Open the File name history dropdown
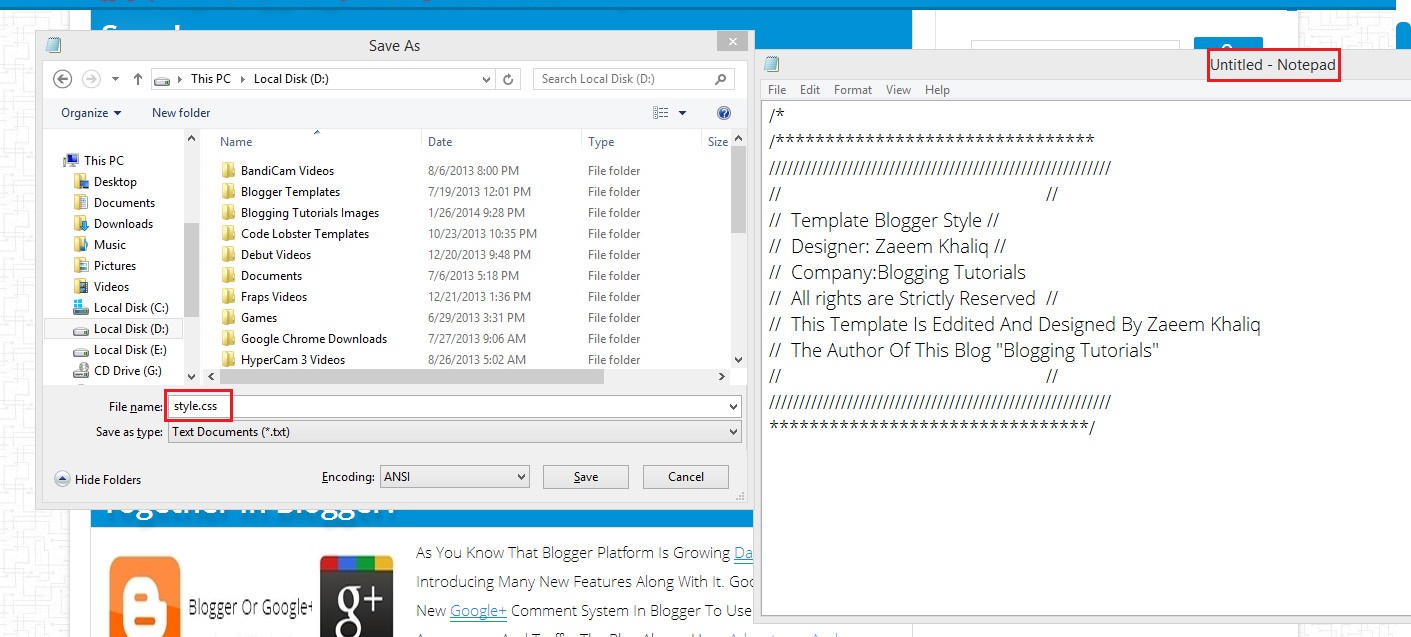1411x637 pixels. (733, 408)
